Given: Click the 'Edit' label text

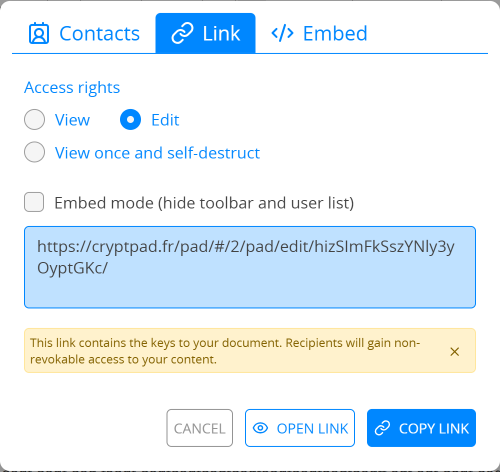Looking at the screenshot, I should [165, 120].
